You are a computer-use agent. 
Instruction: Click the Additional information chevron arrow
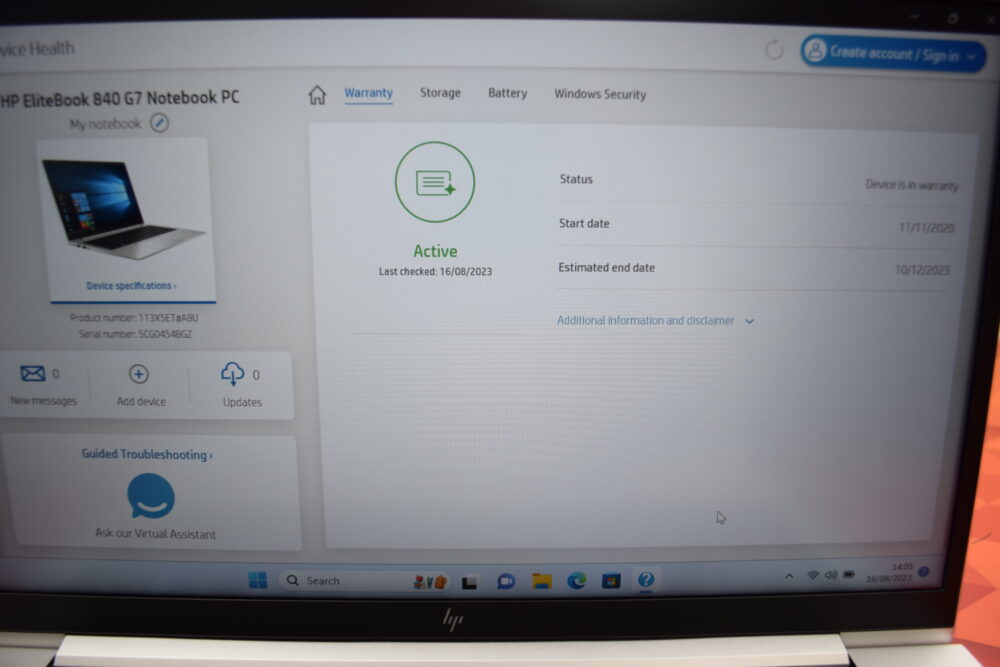tap(750, 321)
